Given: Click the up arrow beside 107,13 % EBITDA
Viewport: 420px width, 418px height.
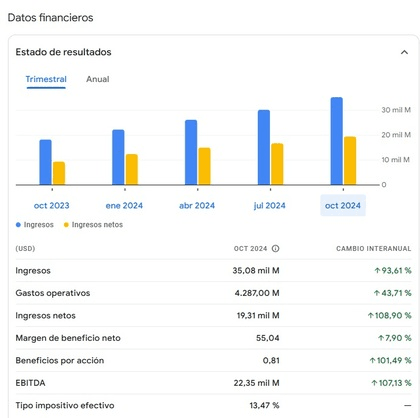Looking at the screenshot, I should [374, 383].
